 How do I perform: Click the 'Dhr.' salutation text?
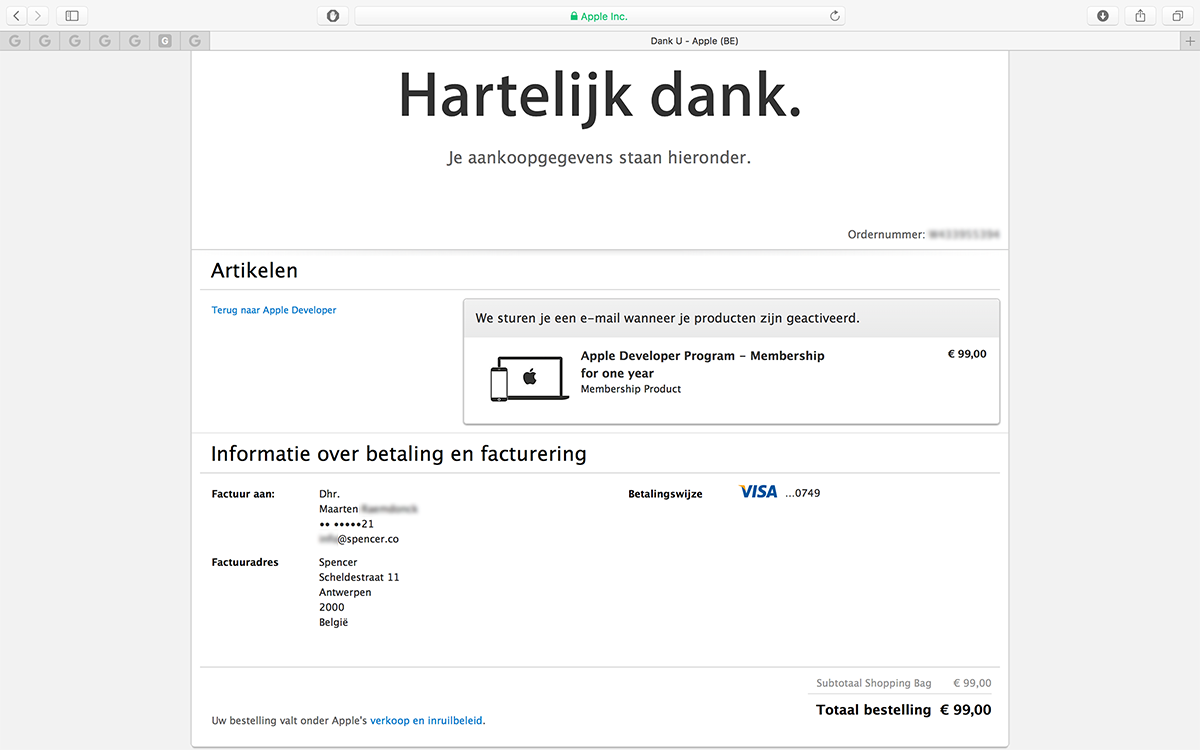tap(330, 494)
